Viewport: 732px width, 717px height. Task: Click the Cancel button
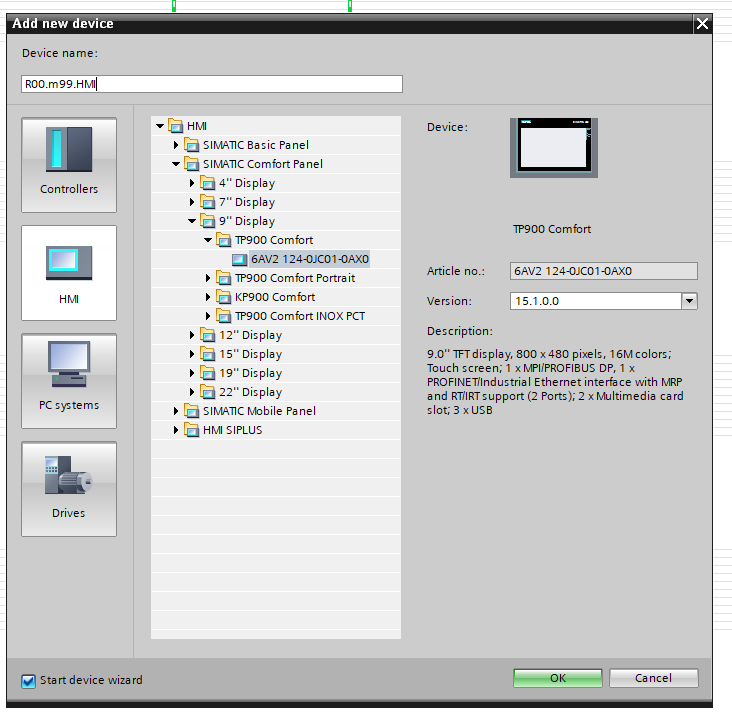tap(654, 678)
